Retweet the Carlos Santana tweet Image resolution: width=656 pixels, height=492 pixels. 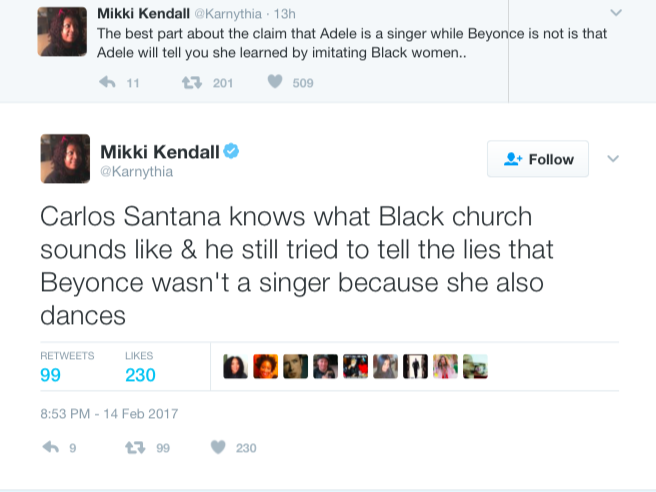pyautogui.click(x=131, y=447)
